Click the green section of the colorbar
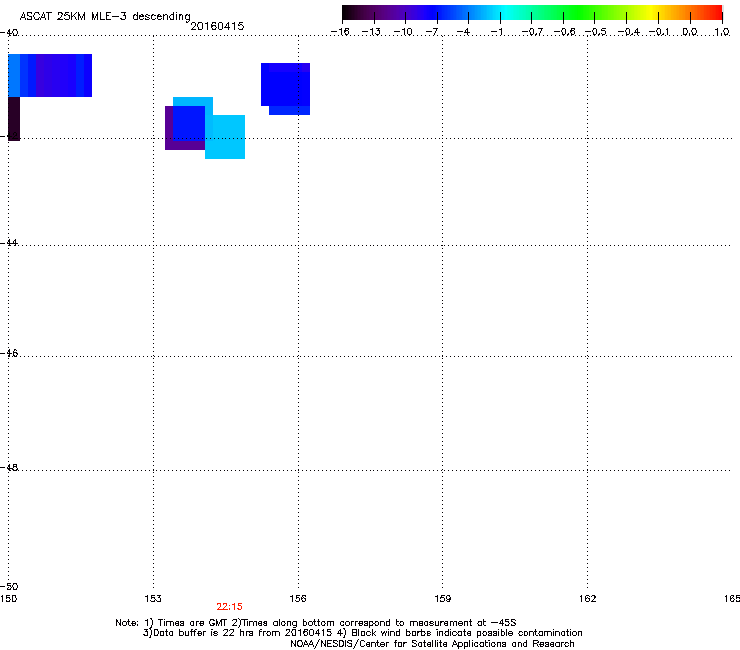This screenshot has width=740, height=650. click(580, 13)
